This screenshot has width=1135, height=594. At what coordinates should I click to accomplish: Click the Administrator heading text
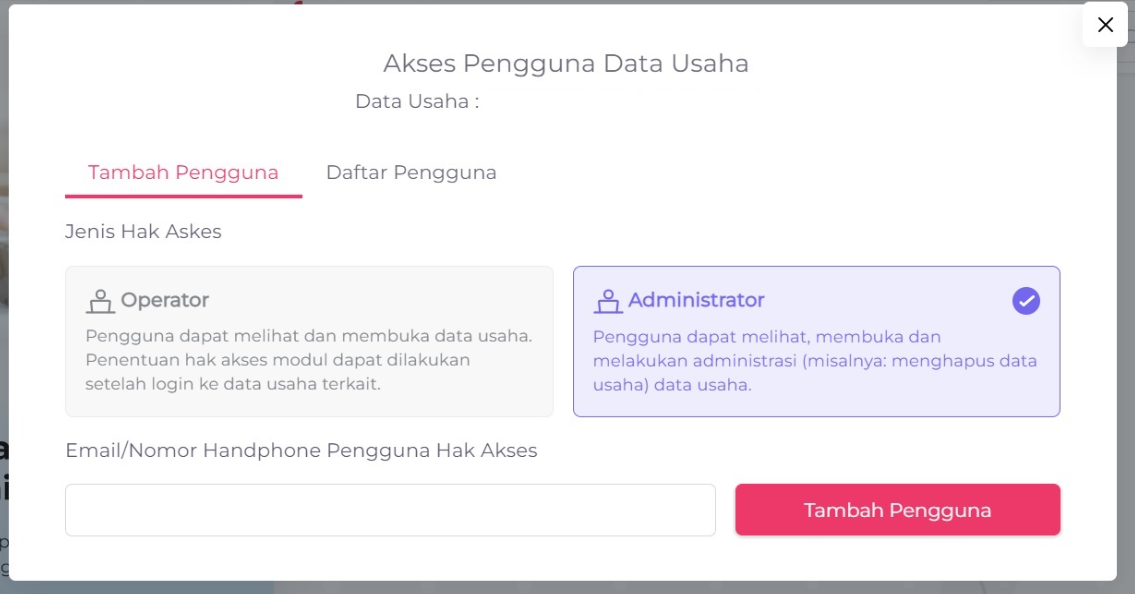[696, 300]
